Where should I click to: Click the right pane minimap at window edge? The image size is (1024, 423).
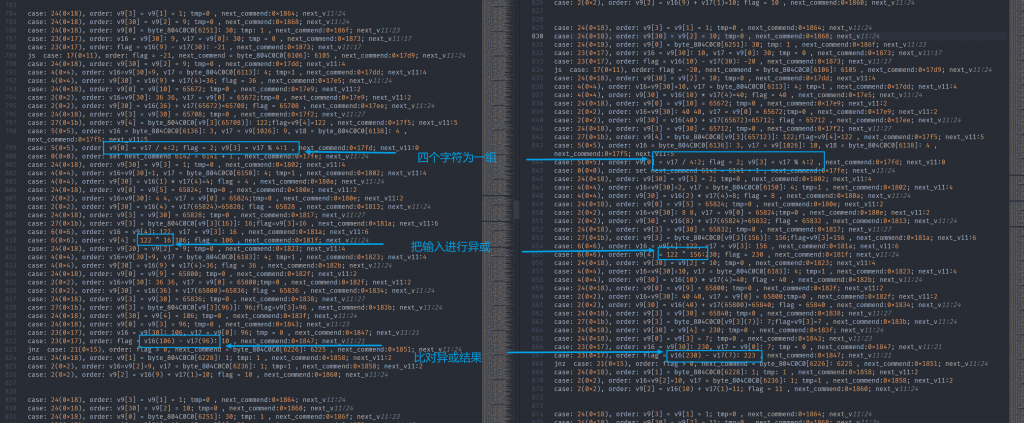pos(1012,200)
